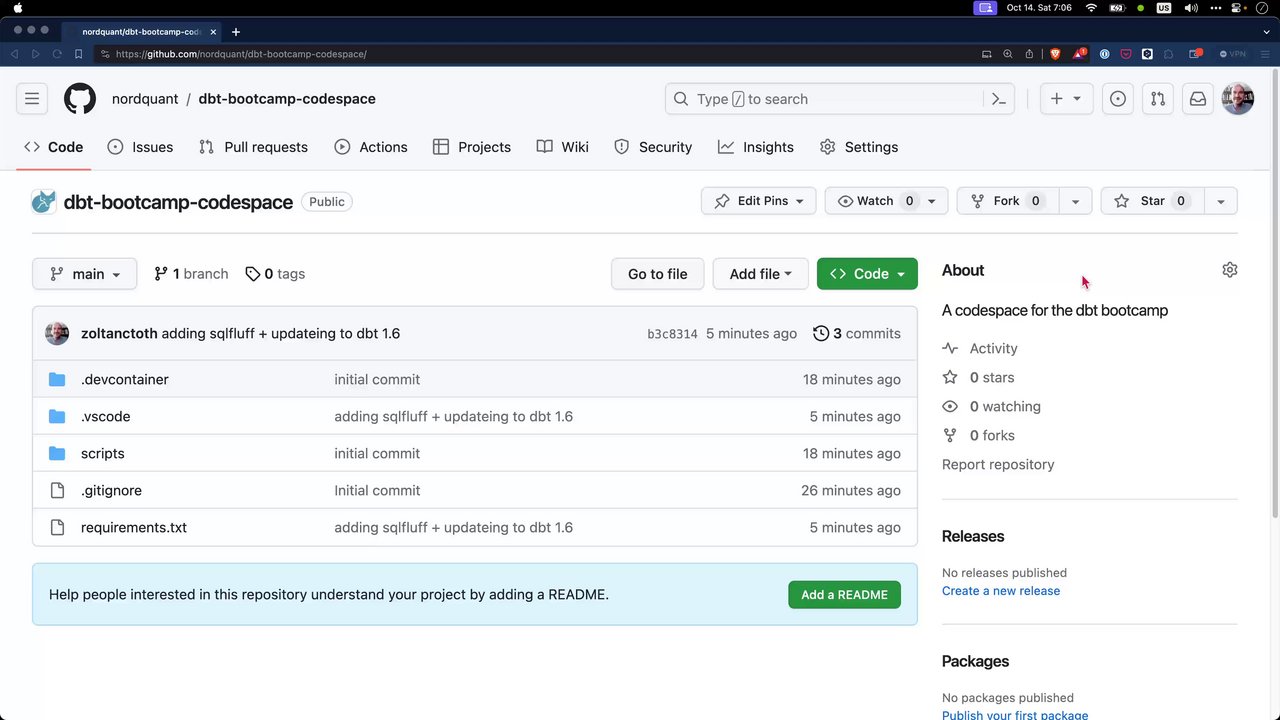Switch to the Pull requests tab

pyautogui.click(x=253, y=147)
